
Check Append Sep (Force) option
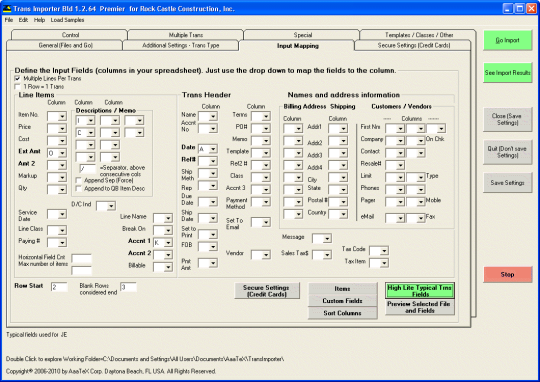[78, 180]
